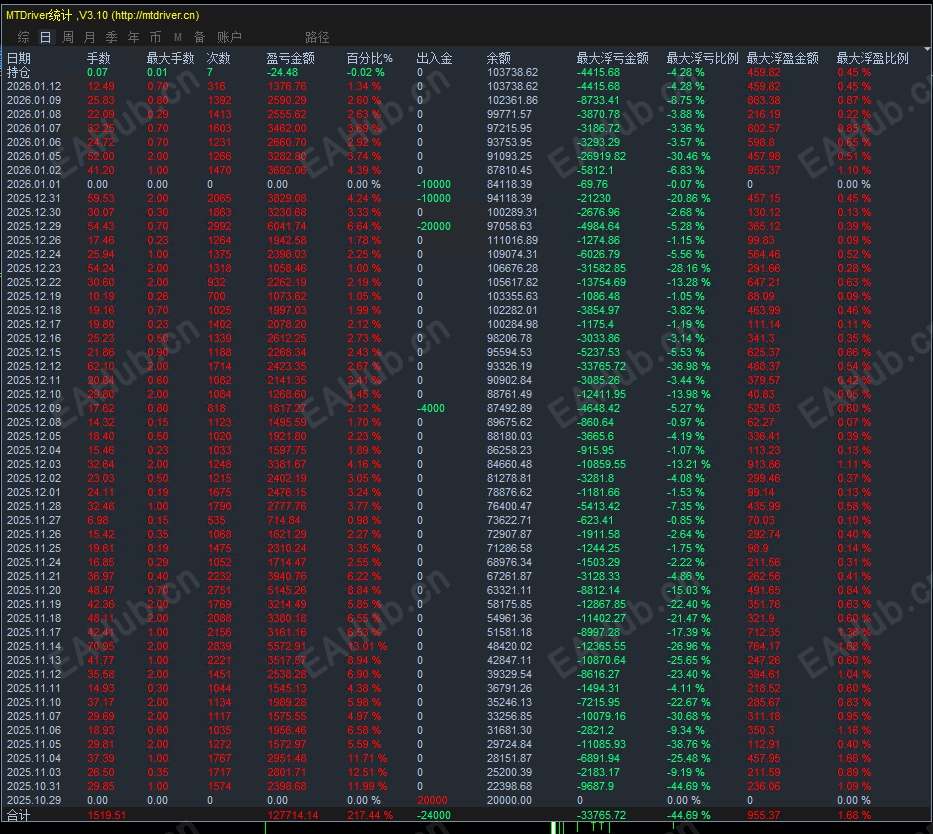The width and height of the screenshot is (933, 834).
Task: Select the 2026.01.09 date row
Action: click(34, 101)
